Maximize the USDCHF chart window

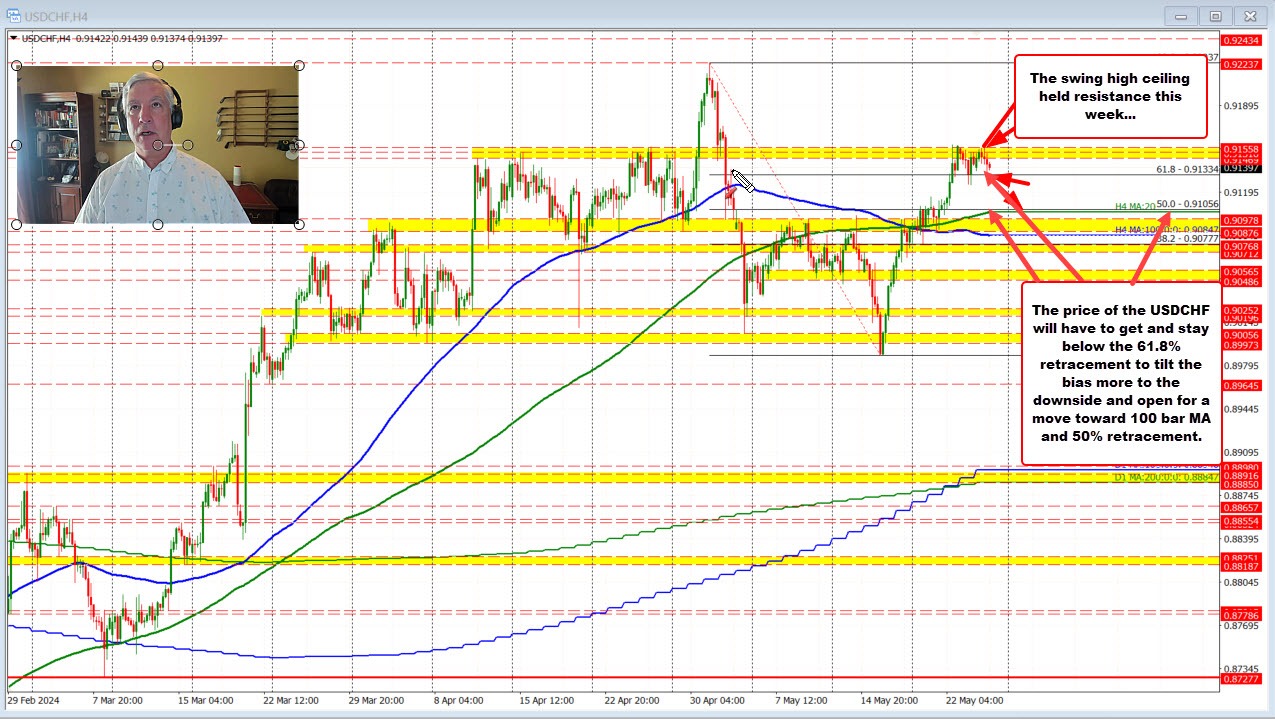1215,15
